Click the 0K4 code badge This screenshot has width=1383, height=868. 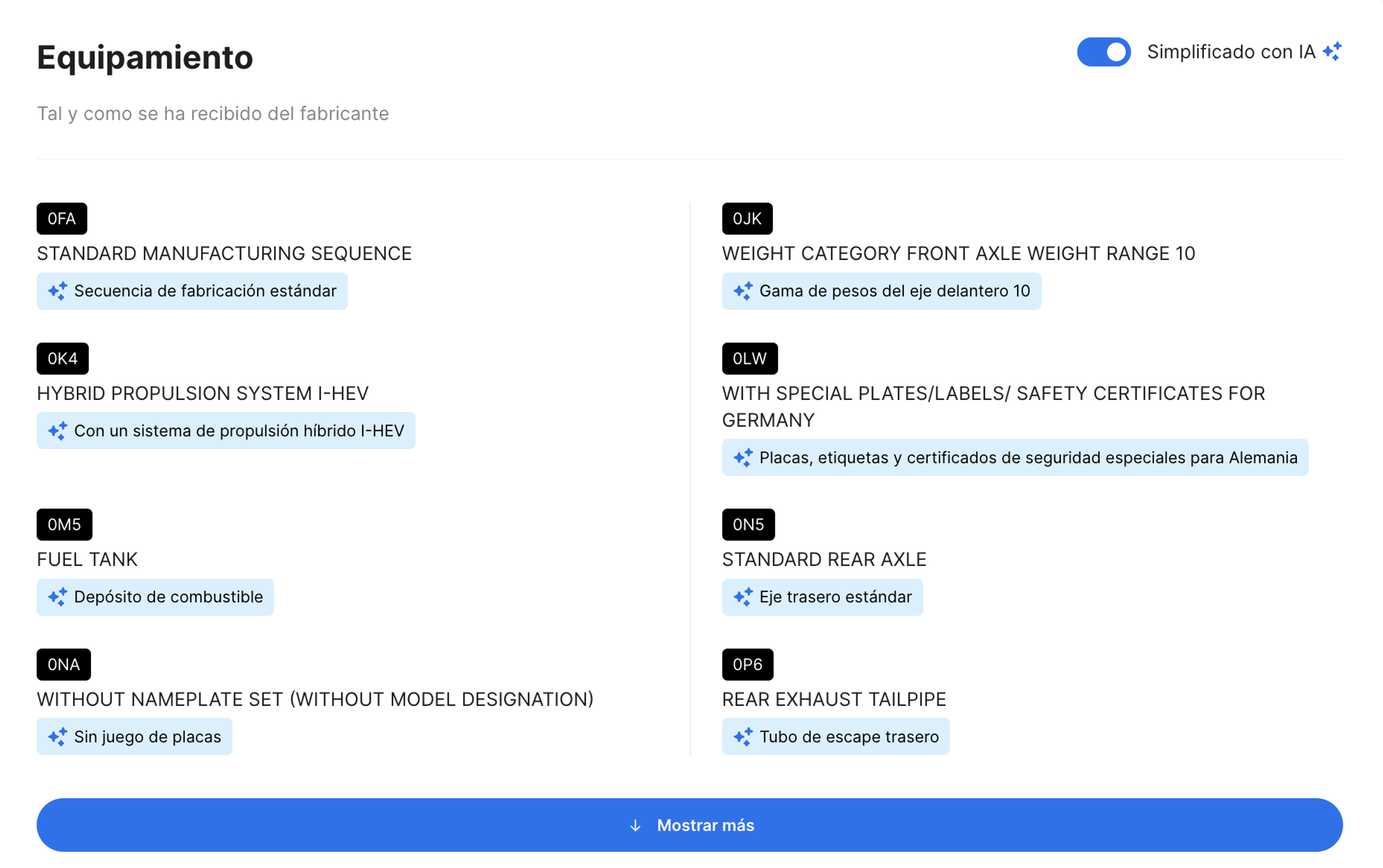[x=62, y=359]
